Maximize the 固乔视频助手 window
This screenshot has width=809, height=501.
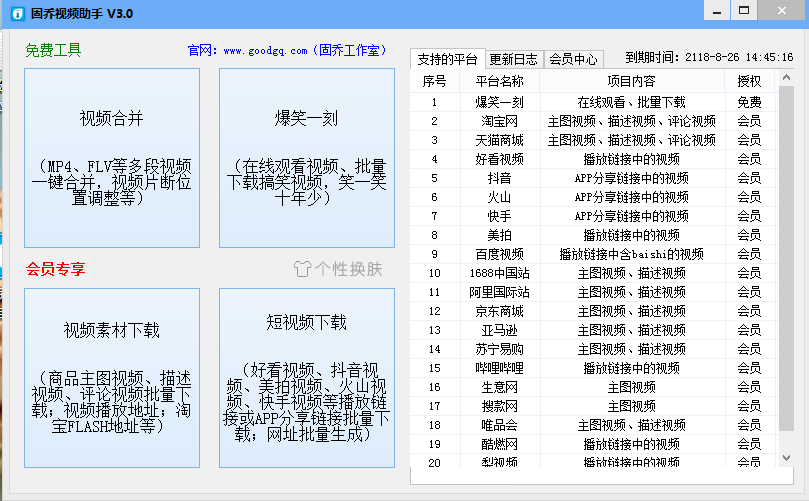pos(744,10)
